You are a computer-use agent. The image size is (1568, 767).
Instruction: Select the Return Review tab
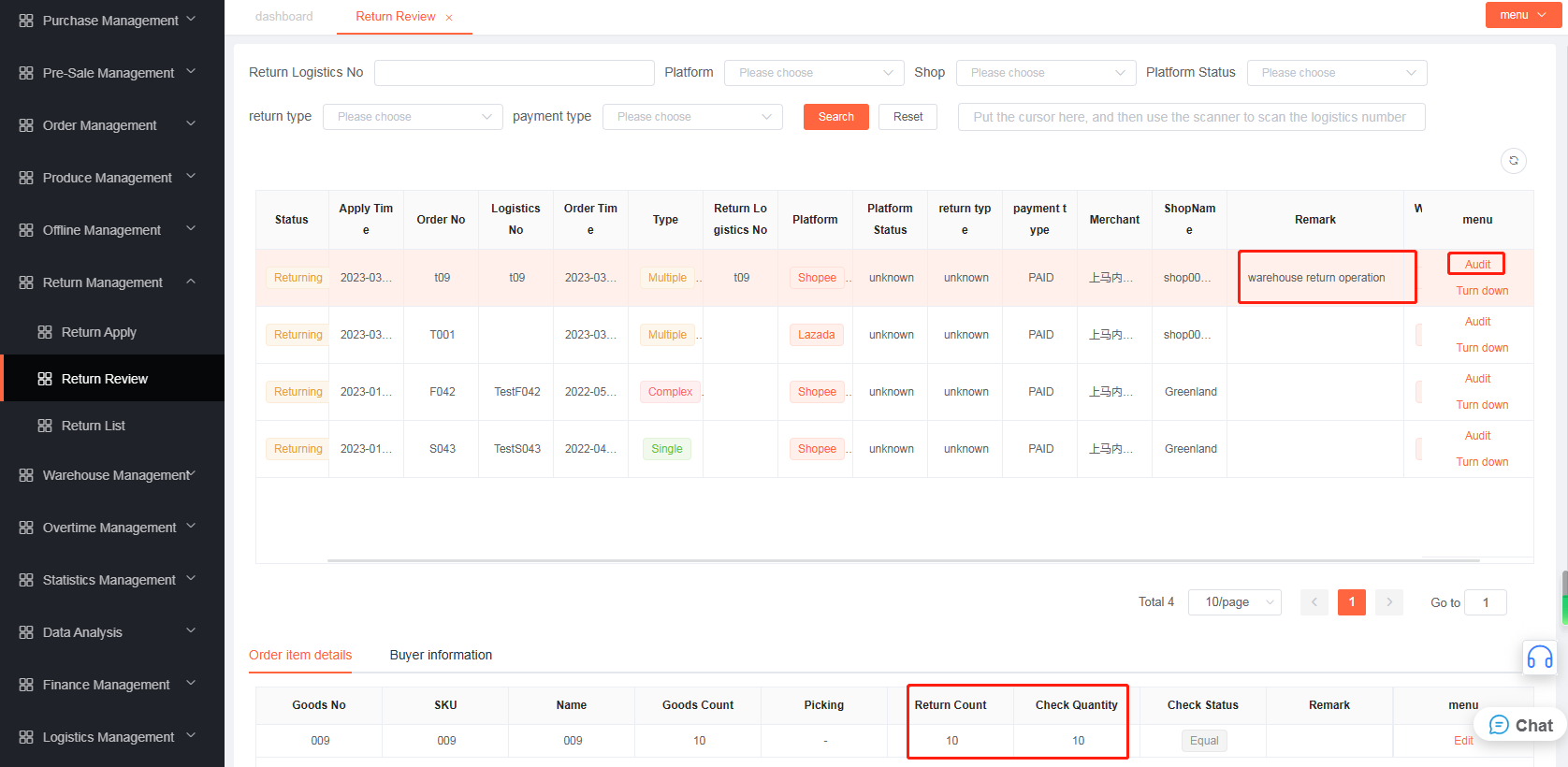(x=395, y=17)
